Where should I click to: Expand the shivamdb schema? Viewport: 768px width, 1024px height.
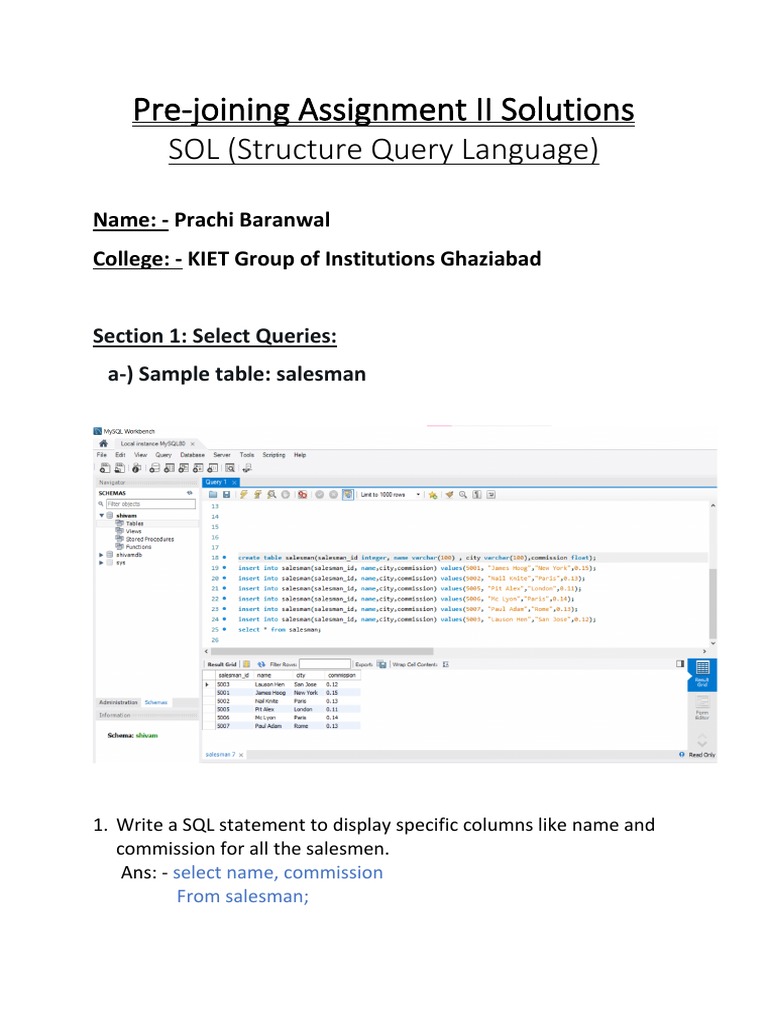[100, 555]
